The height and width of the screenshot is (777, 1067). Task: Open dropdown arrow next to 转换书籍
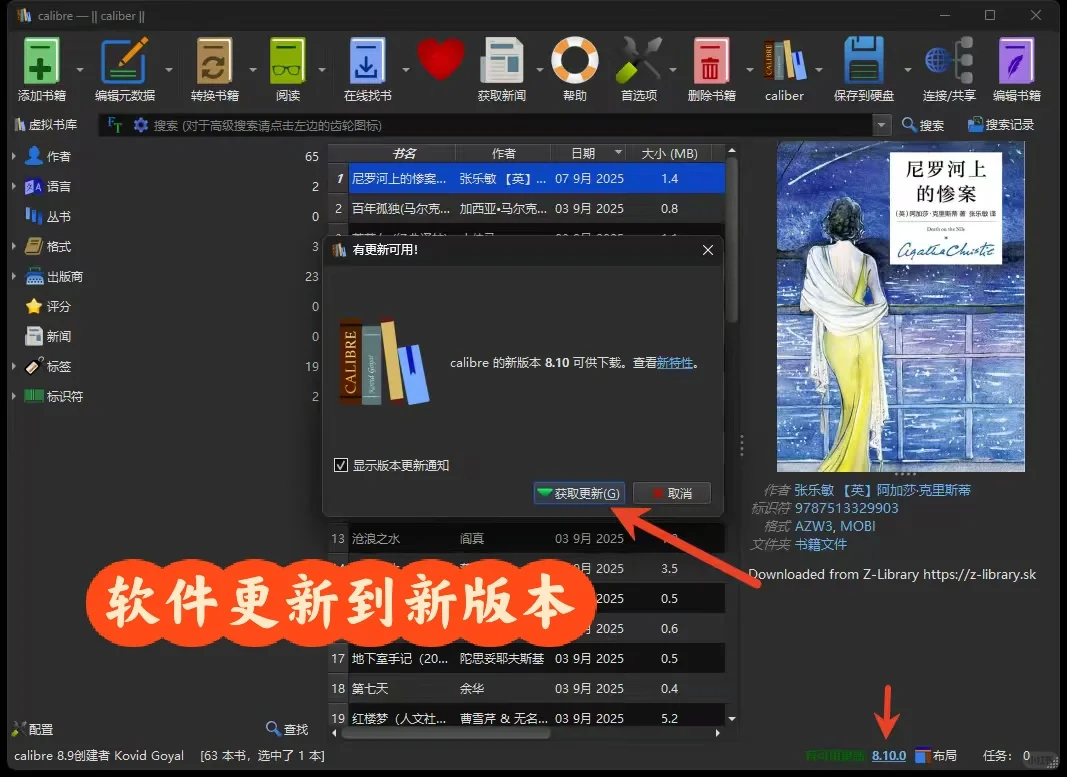coord(252,69)
